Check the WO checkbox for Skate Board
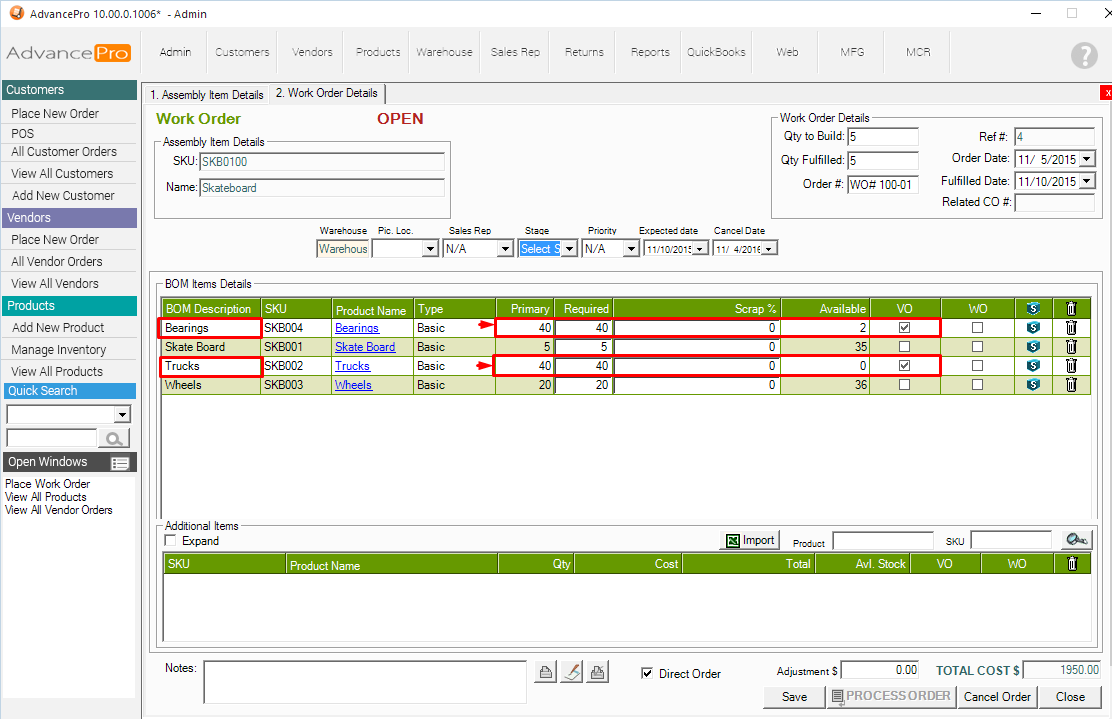Image resolution: width=1112 pixels, height=719 pixels. (x=977, y=347)
